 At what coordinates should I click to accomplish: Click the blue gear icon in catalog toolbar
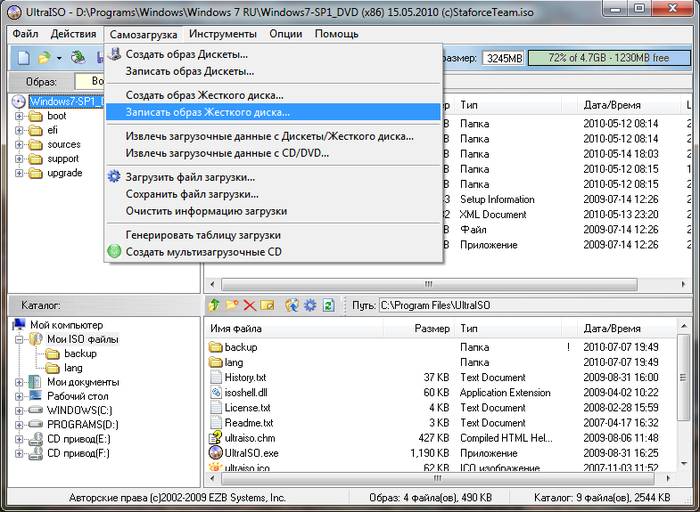point(310,305)
